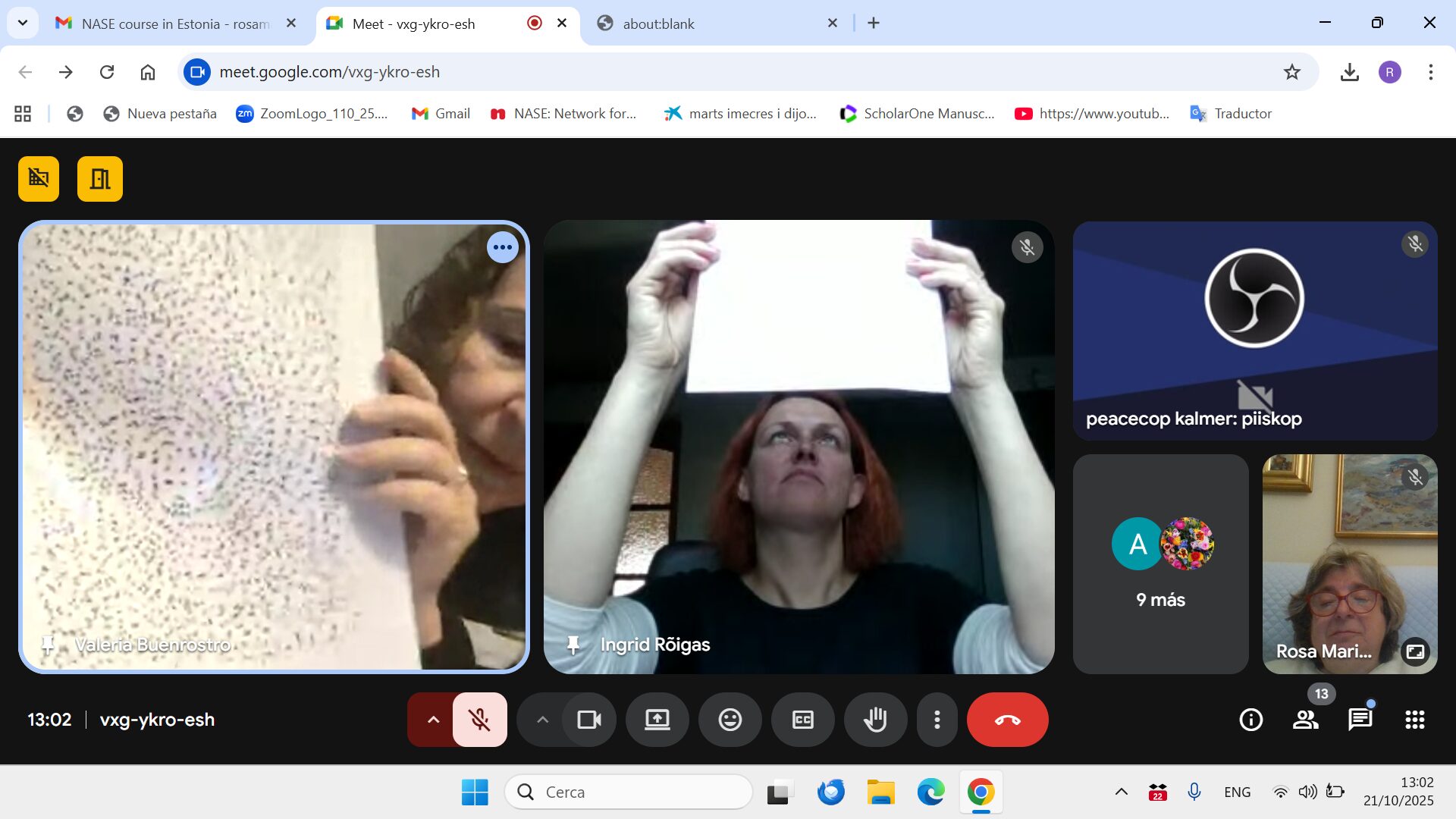Screen dimensions: 1456x819
Task: Unmute the microphone
Action: pyautogui.click(x=479, y=720)
